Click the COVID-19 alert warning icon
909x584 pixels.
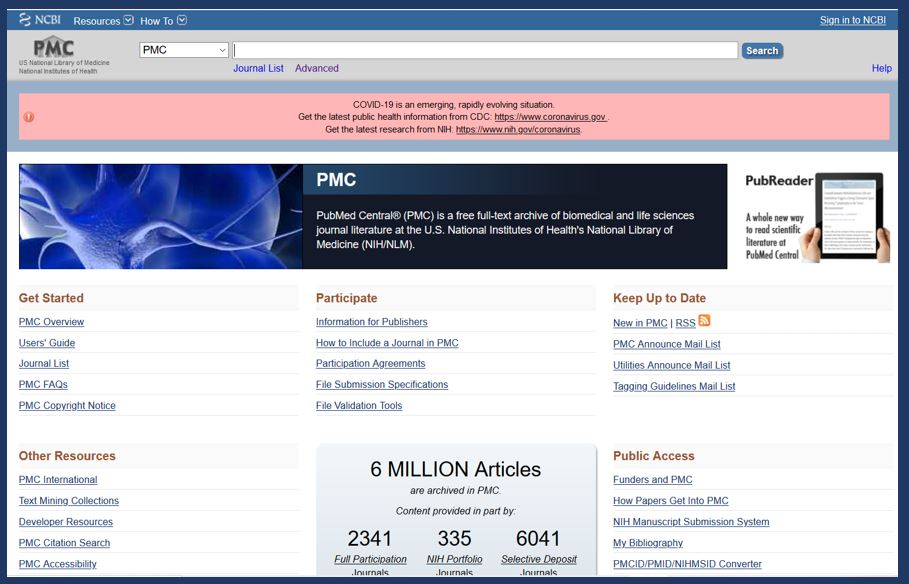coord(29,117)
